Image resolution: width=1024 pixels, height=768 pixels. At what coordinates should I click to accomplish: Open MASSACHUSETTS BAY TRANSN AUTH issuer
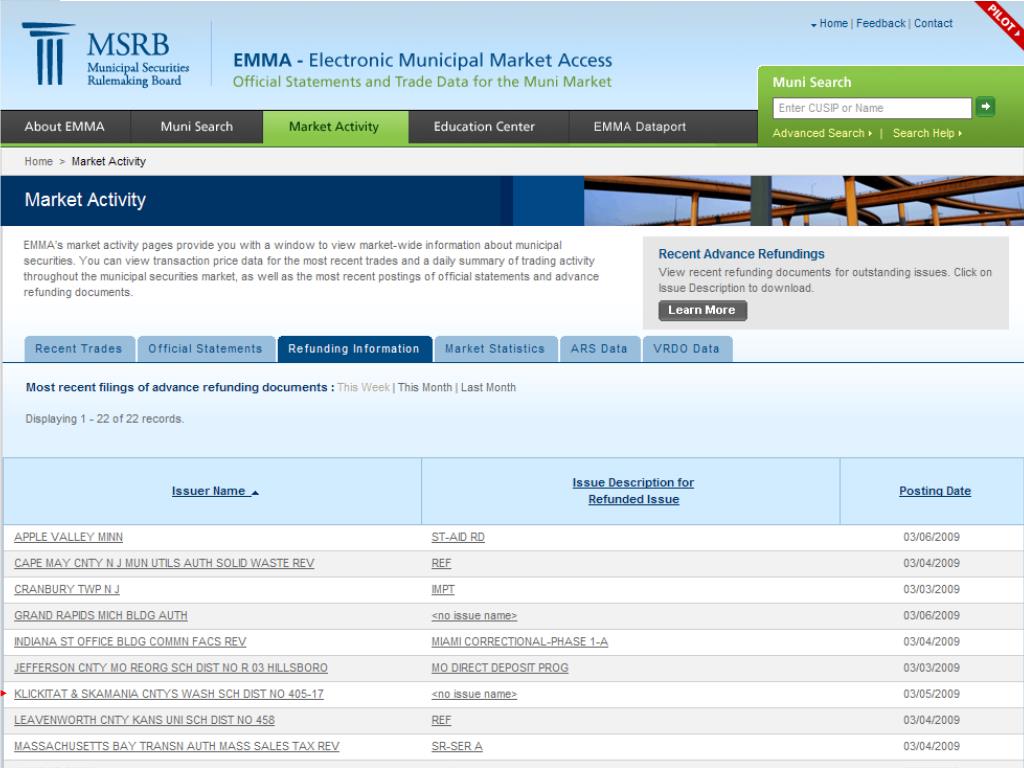(x=176, y=746)
